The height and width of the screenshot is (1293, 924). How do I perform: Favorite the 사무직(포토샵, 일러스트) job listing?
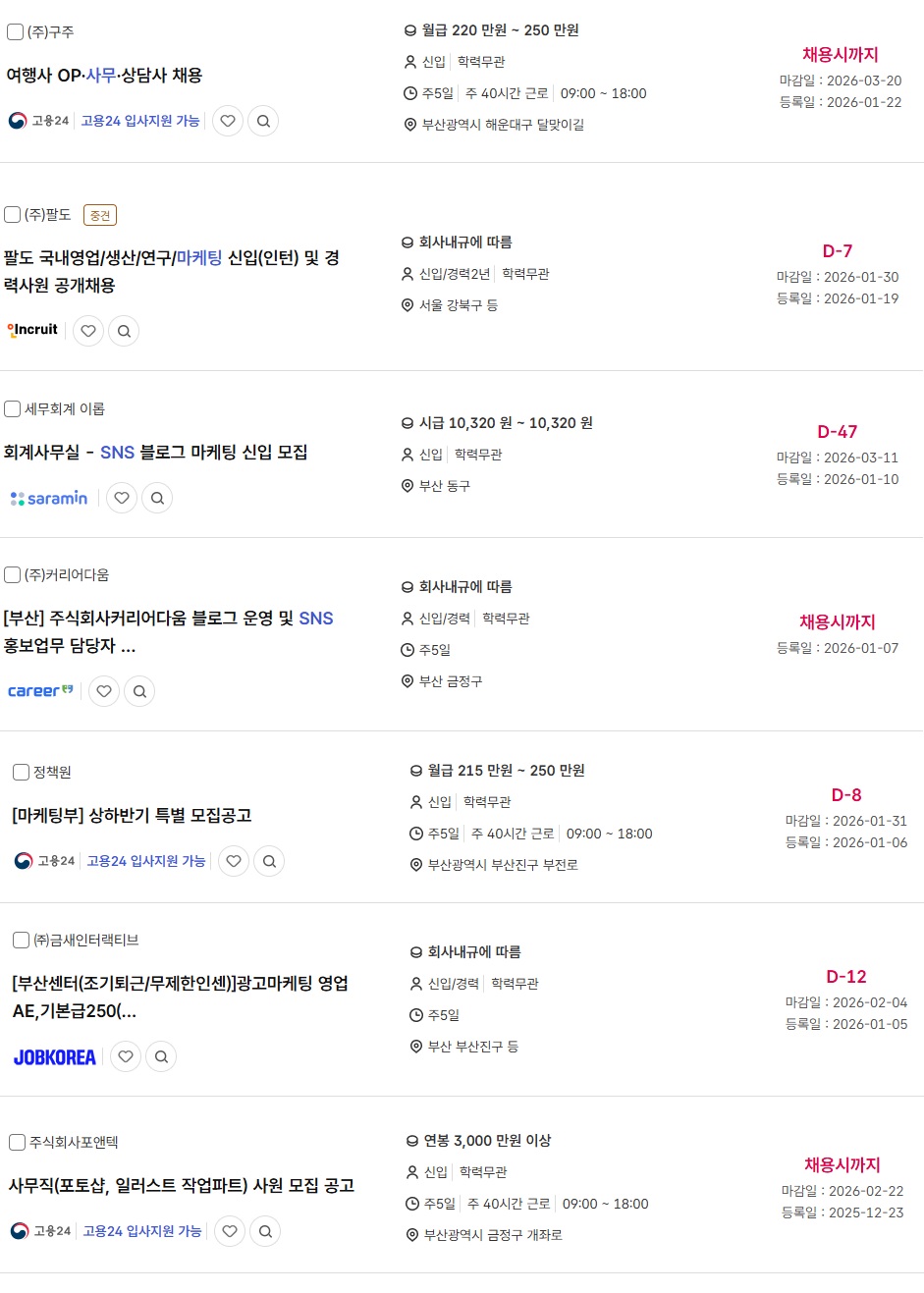pyautogui.click(x=230, y=1231)
